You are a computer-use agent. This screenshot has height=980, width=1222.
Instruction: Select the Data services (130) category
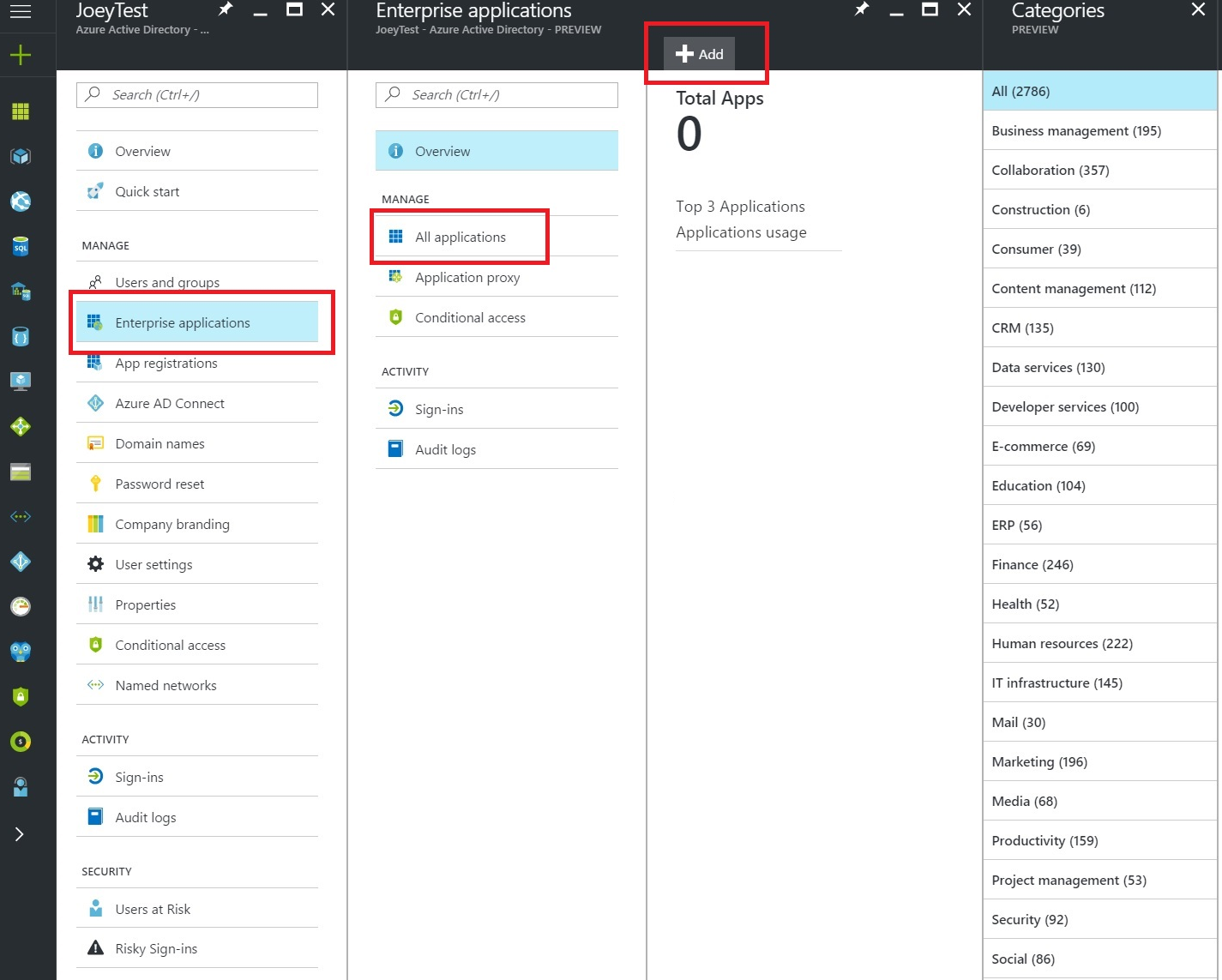pos(1099,367)
